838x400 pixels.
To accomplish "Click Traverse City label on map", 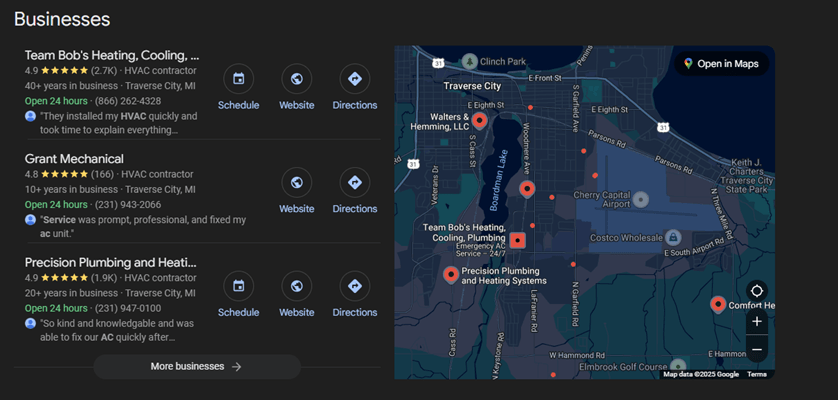I will (x=472, y=86).
